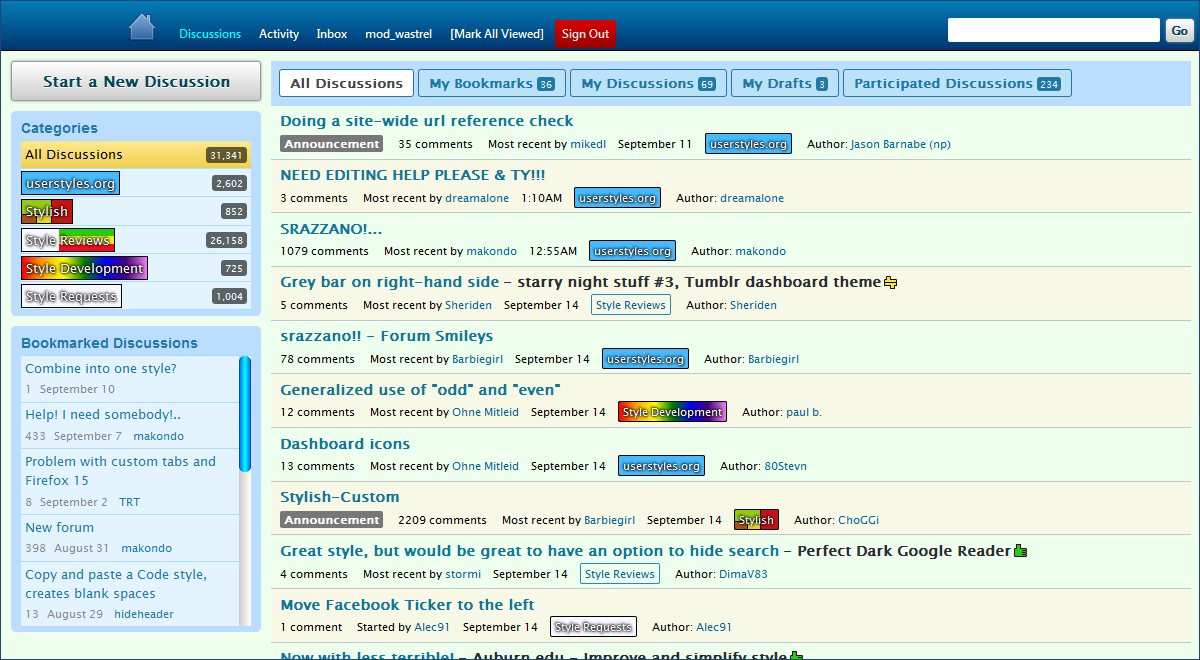Open 'Move Facebook Ticker to the left'
The width and height of the screenshot is (1200, 660).
tap(407, 605)
